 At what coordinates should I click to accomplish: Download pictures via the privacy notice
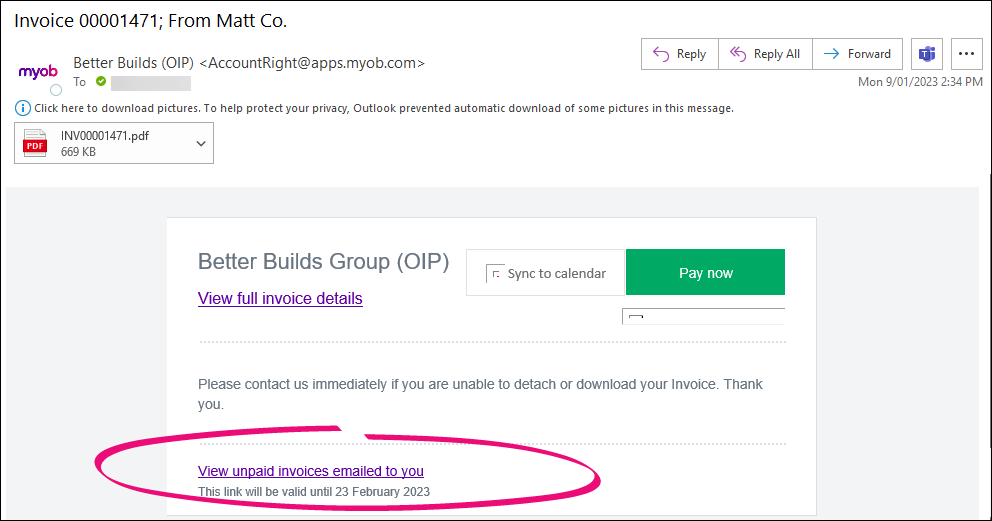[383, 108]
